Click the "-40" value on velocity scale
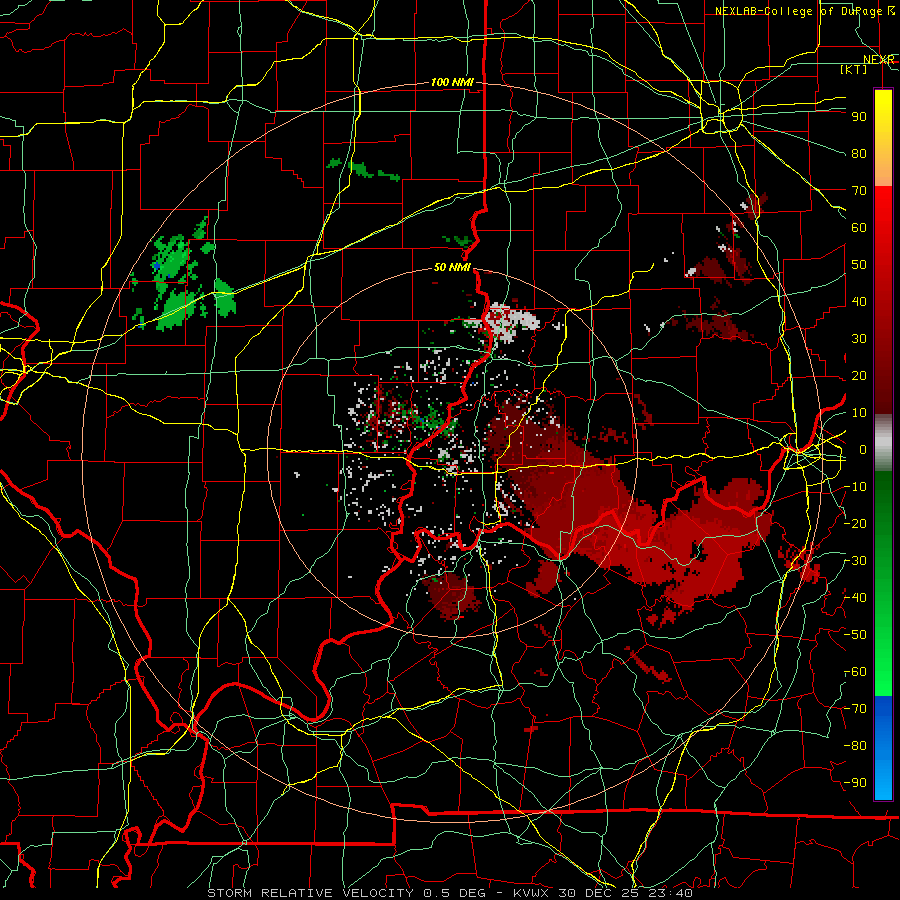900x900 pixels. click(855, 598)
